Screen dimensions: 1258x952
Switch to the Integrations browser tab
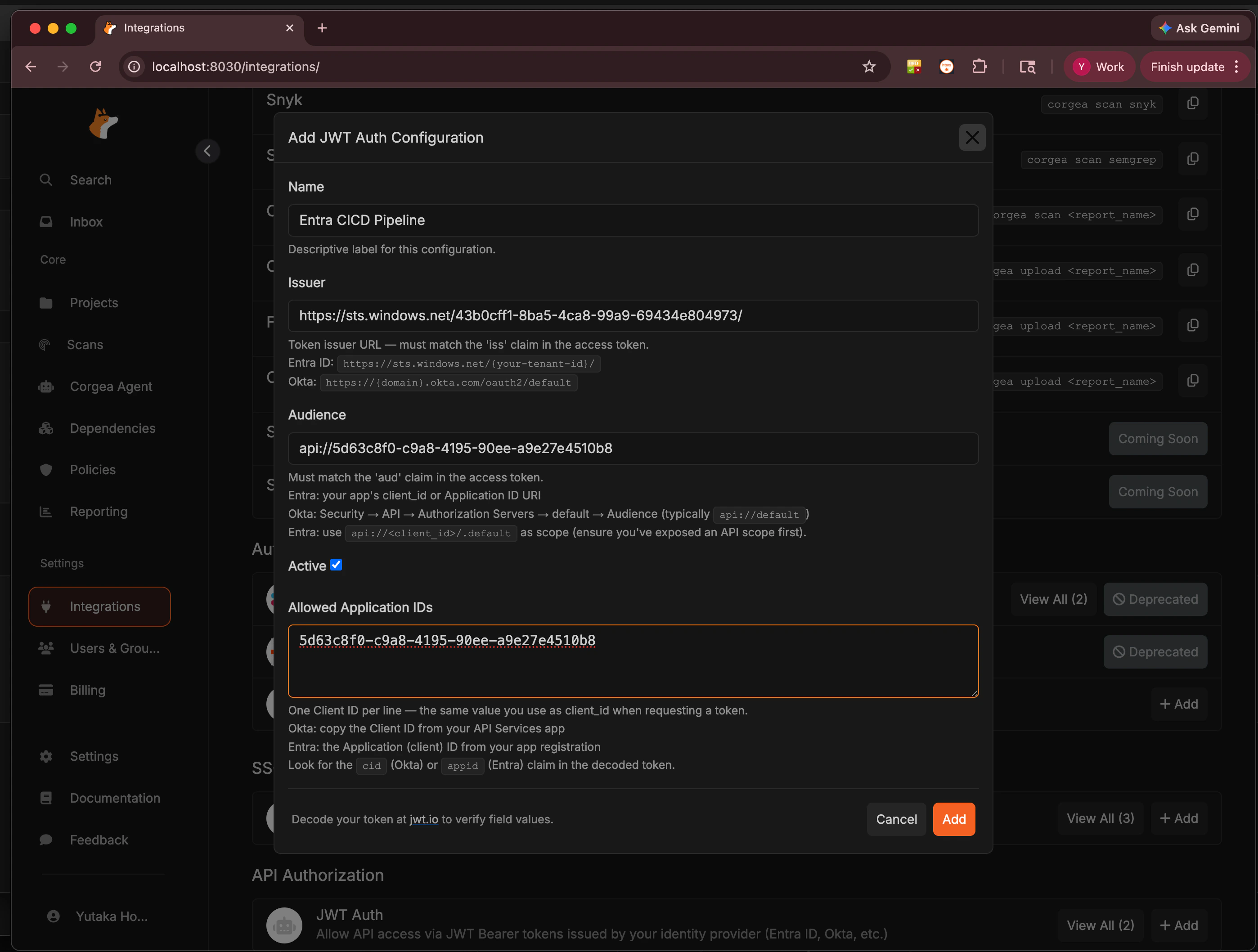tap(153, 27)
